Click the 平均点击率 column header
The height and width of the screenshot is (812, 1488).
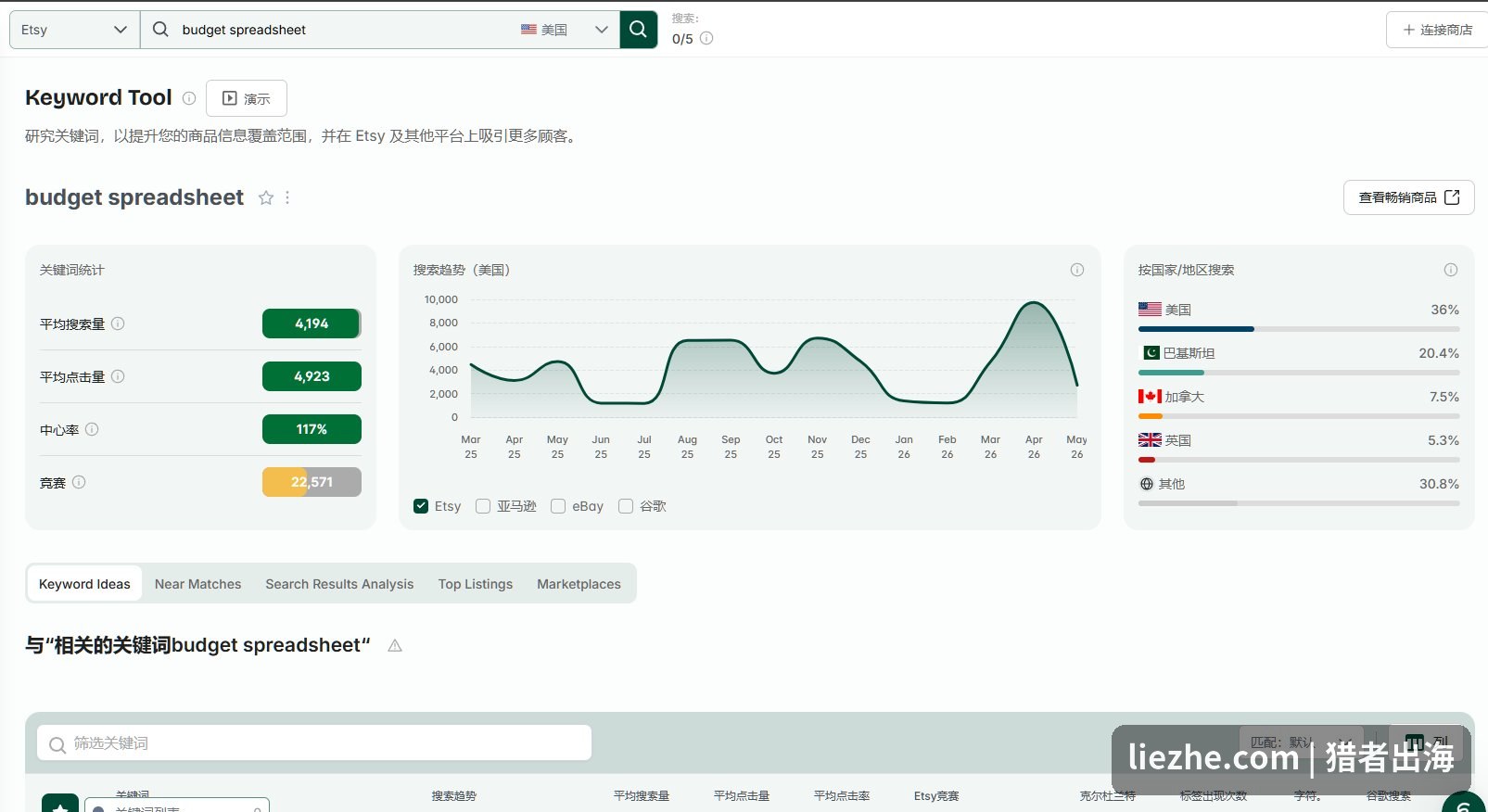(x=842, y=796)
